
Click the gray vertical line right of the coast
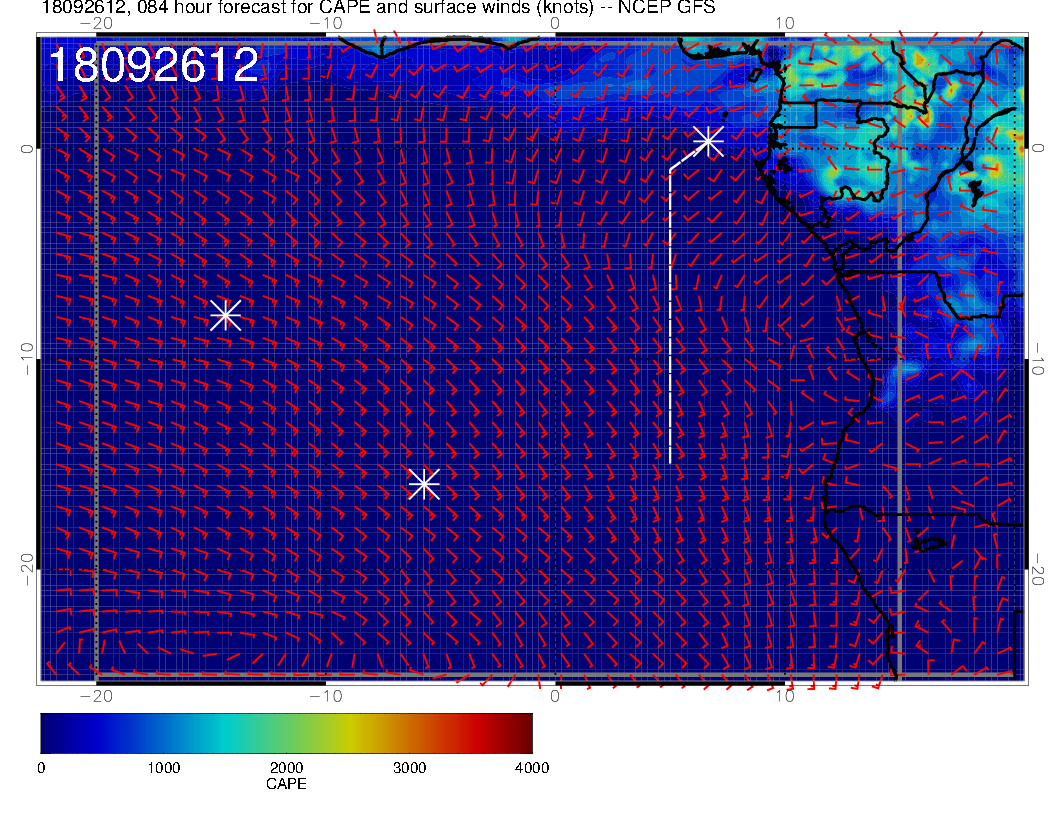(x=900, y=420)
